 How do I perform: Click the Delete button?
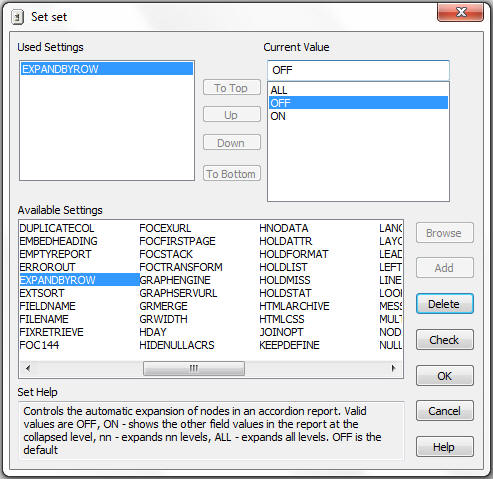445,304
